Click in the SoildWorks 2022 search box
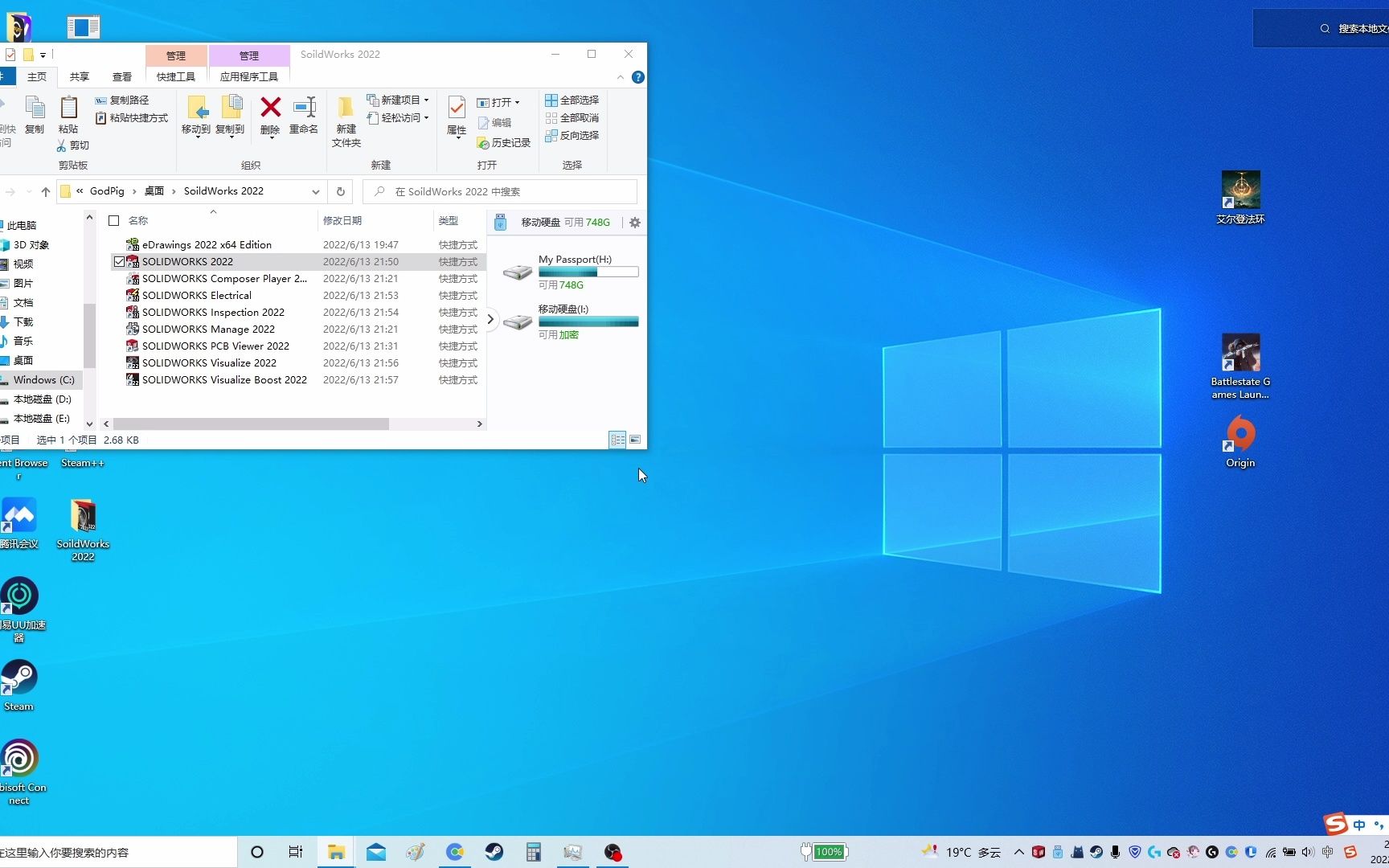1389x868 pixels. [x=500, y=191]
